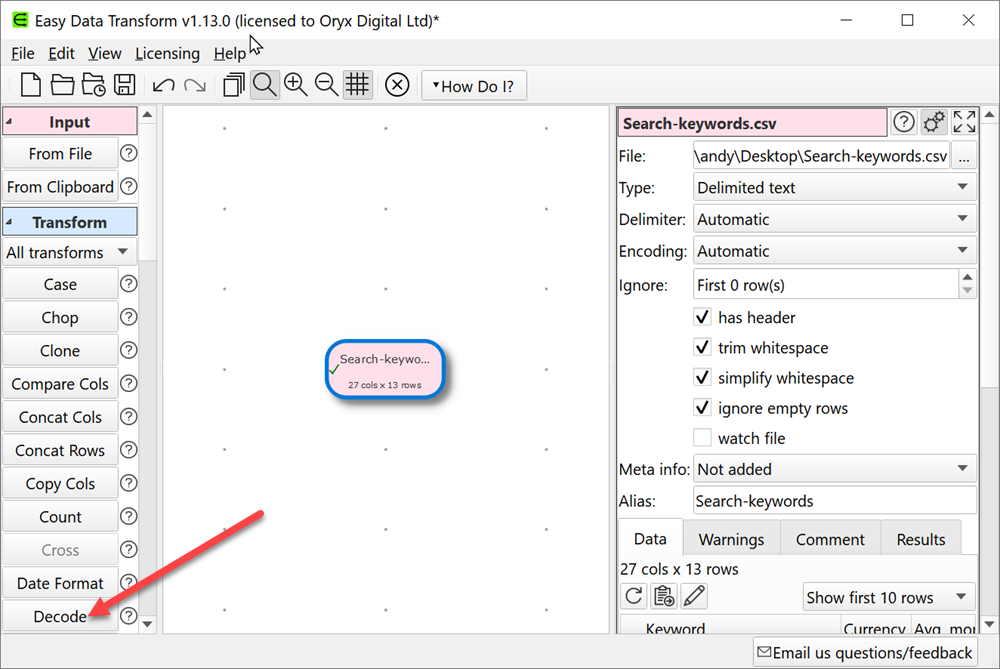Click the Email us questions/feedback link
Viewport: 1000px width, 669px height.
[x=865, y=651]
